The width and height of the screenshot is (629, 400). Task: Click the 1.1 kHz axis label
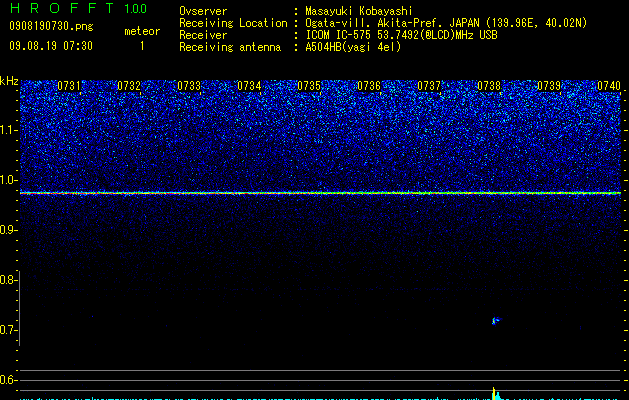[9, 130]
